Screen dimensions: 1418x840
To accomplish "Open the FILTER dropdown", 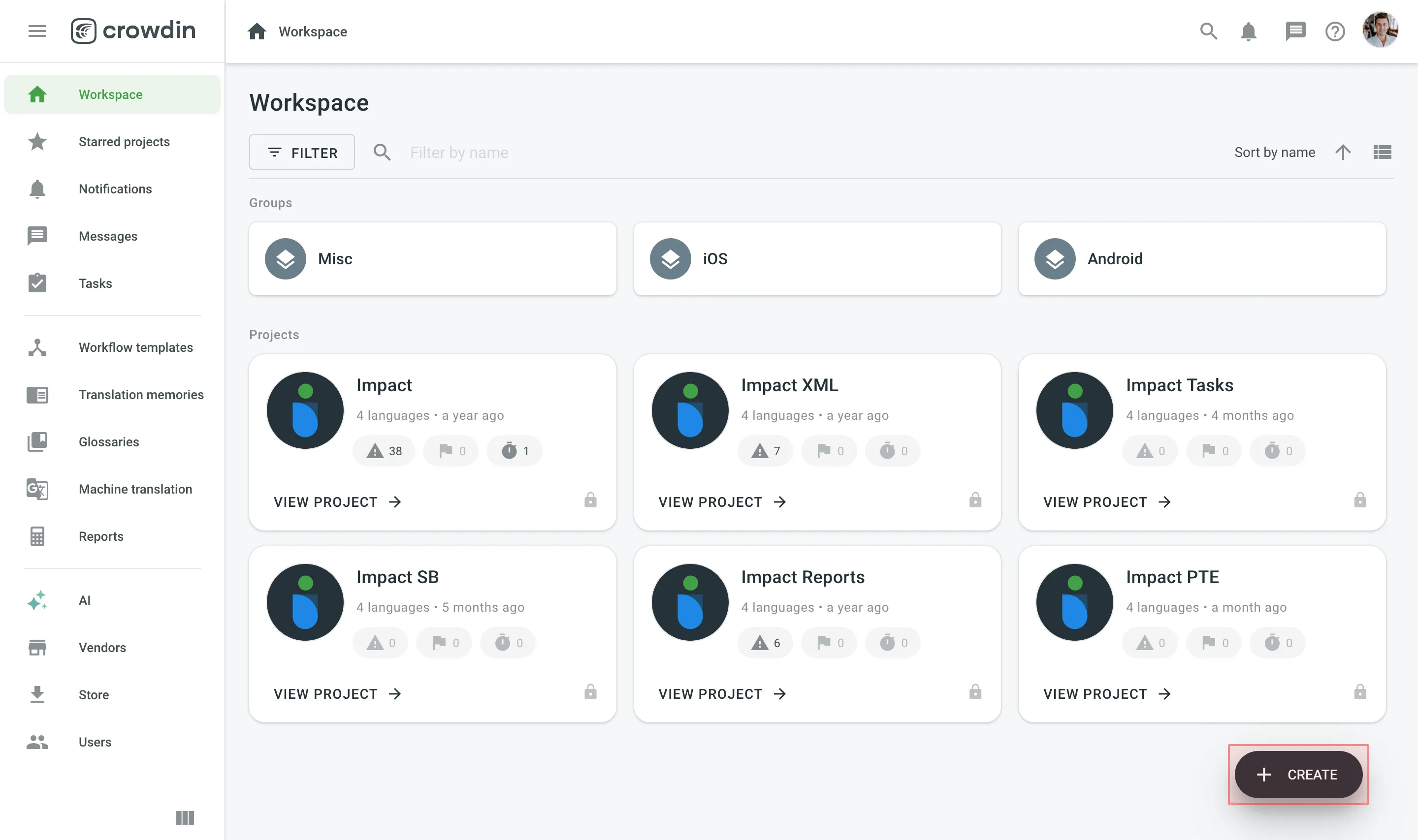I will pyautogui.click(x=302, y=152).
